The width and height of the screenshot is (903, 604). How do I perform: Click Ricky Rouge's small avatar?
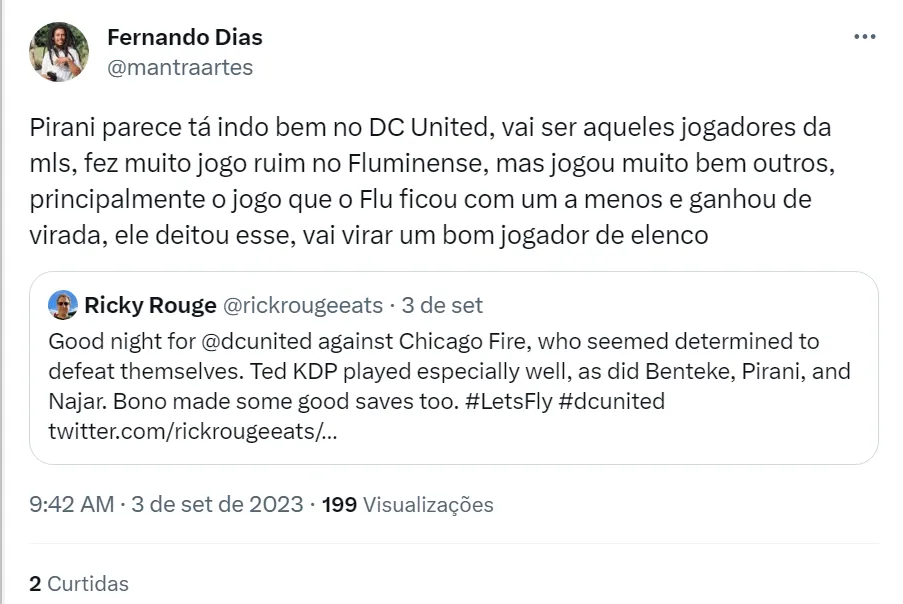63,304
